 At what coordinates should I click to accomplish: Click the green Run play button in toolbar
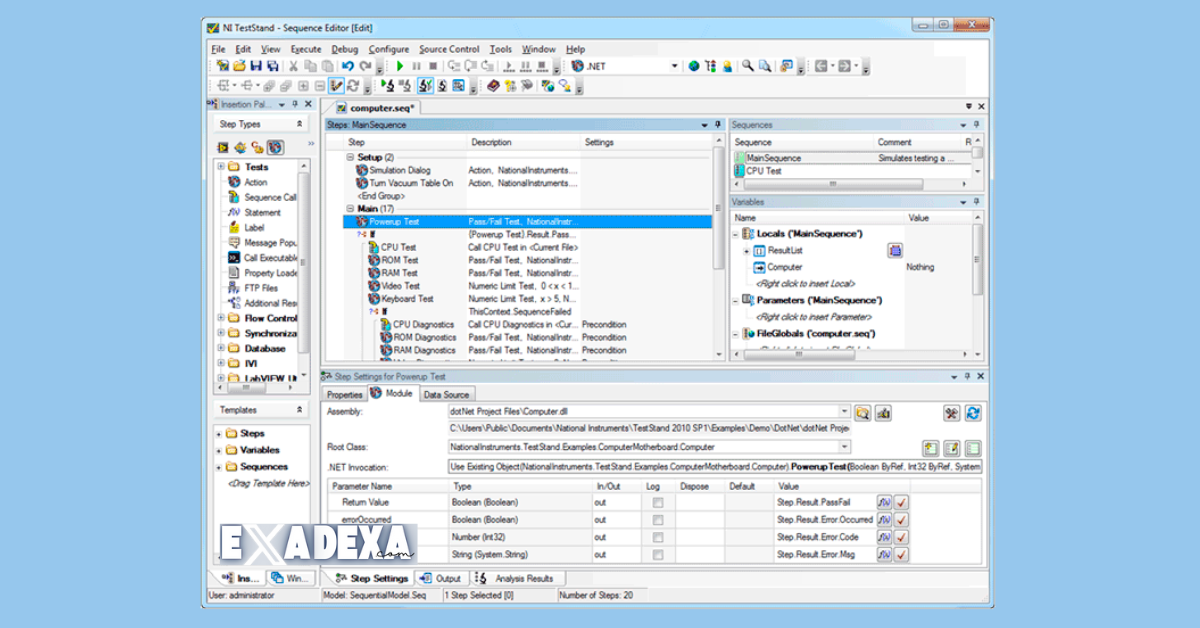[400, 67]
